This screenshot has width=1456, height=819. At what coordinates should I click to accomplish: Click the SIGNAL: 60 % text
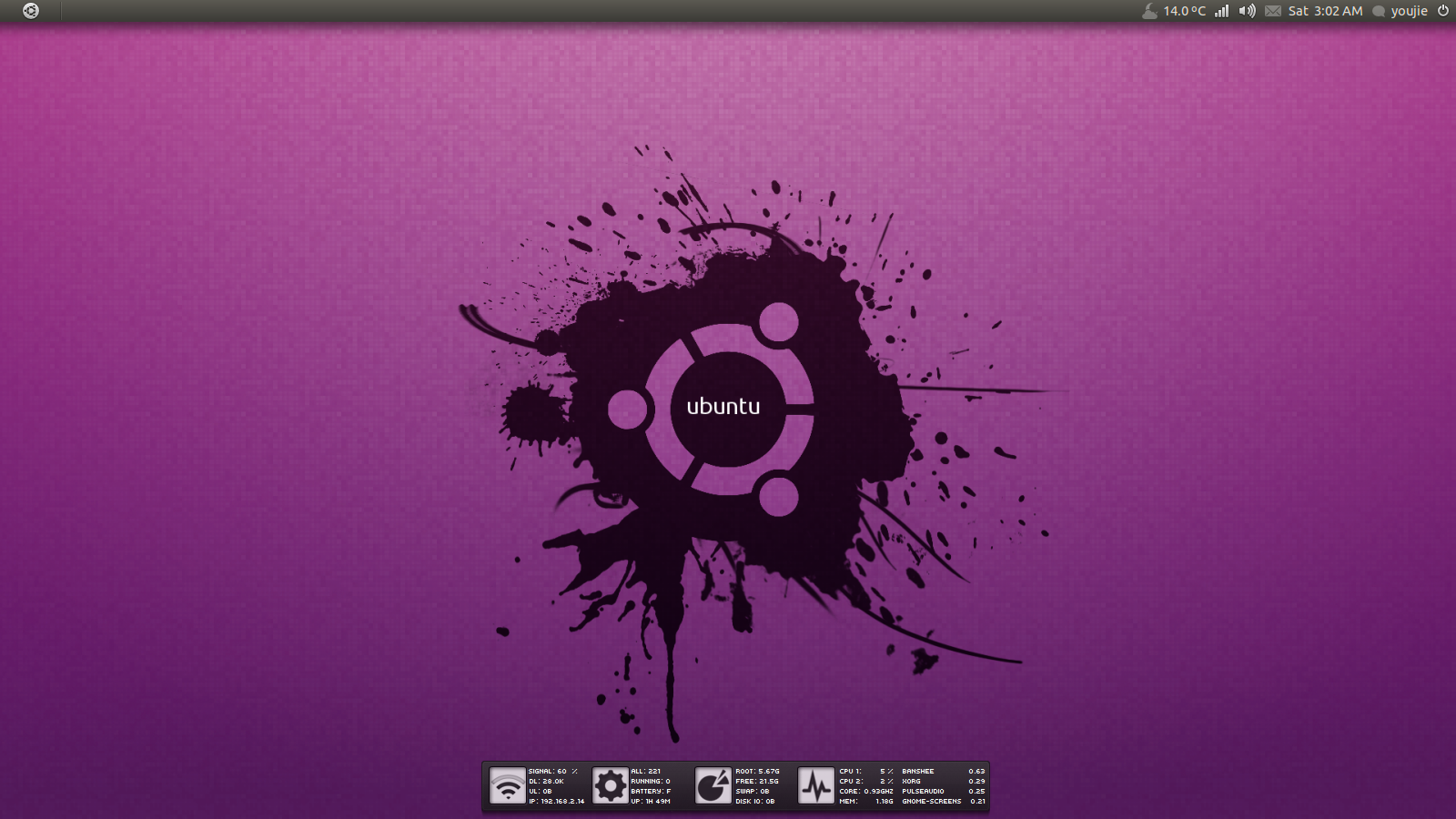(553, 771)
